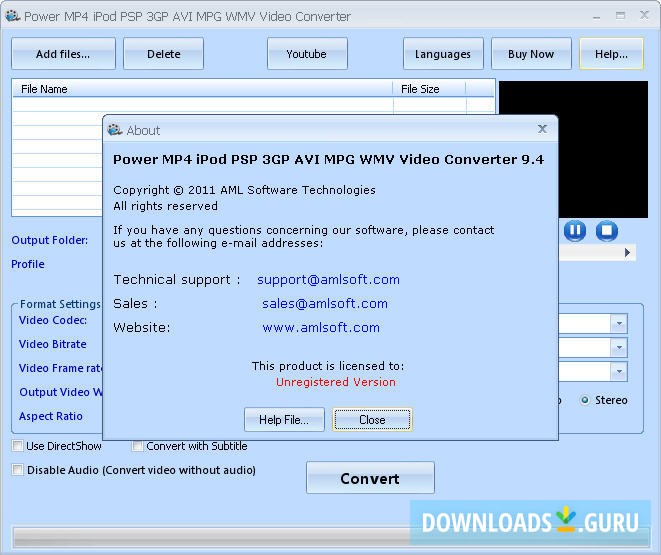Stop playback with the blue stop button
The image size is (661, 555).
coord(607,231)
